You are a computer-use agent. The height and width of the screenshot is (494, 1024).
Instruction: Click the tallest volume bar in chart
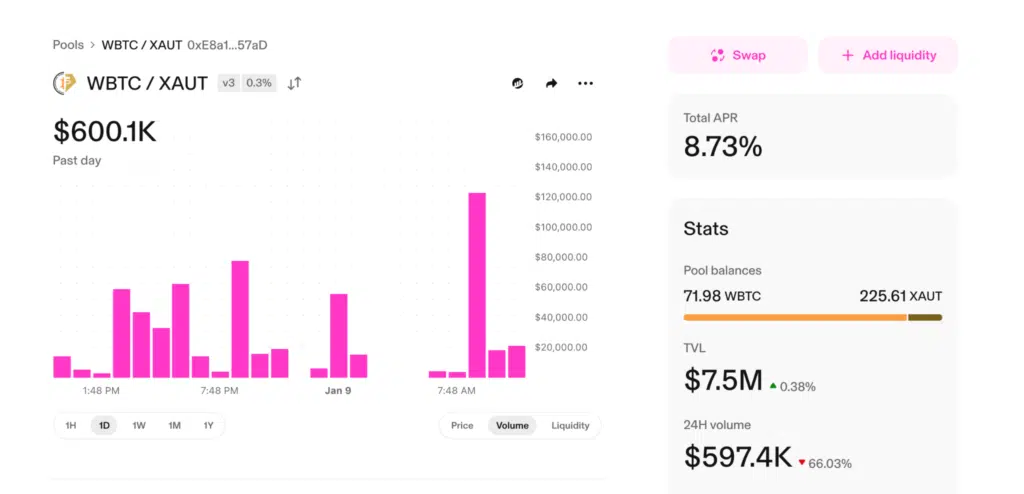(477, 285)
